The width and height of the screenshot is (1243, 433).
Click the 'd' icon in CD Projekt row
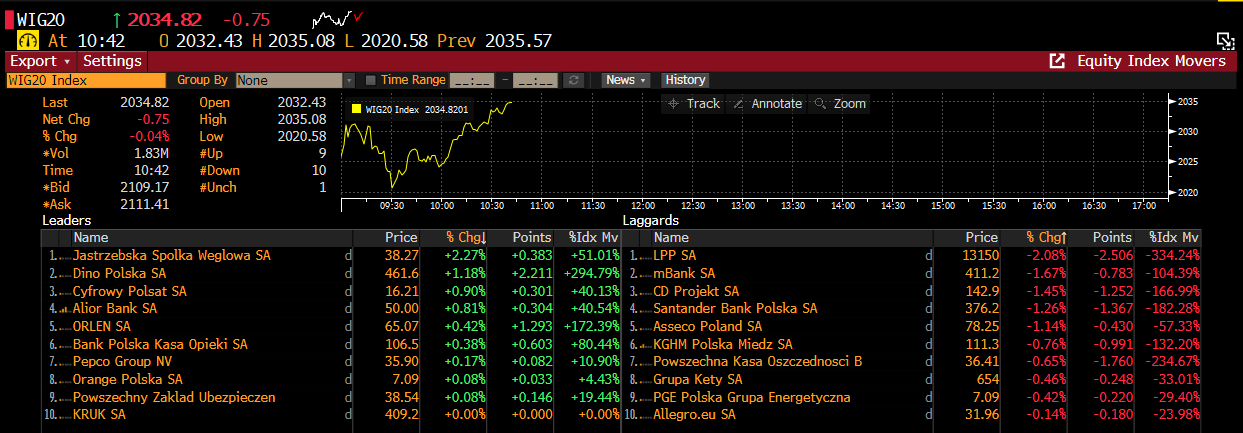tap(928, 291)
